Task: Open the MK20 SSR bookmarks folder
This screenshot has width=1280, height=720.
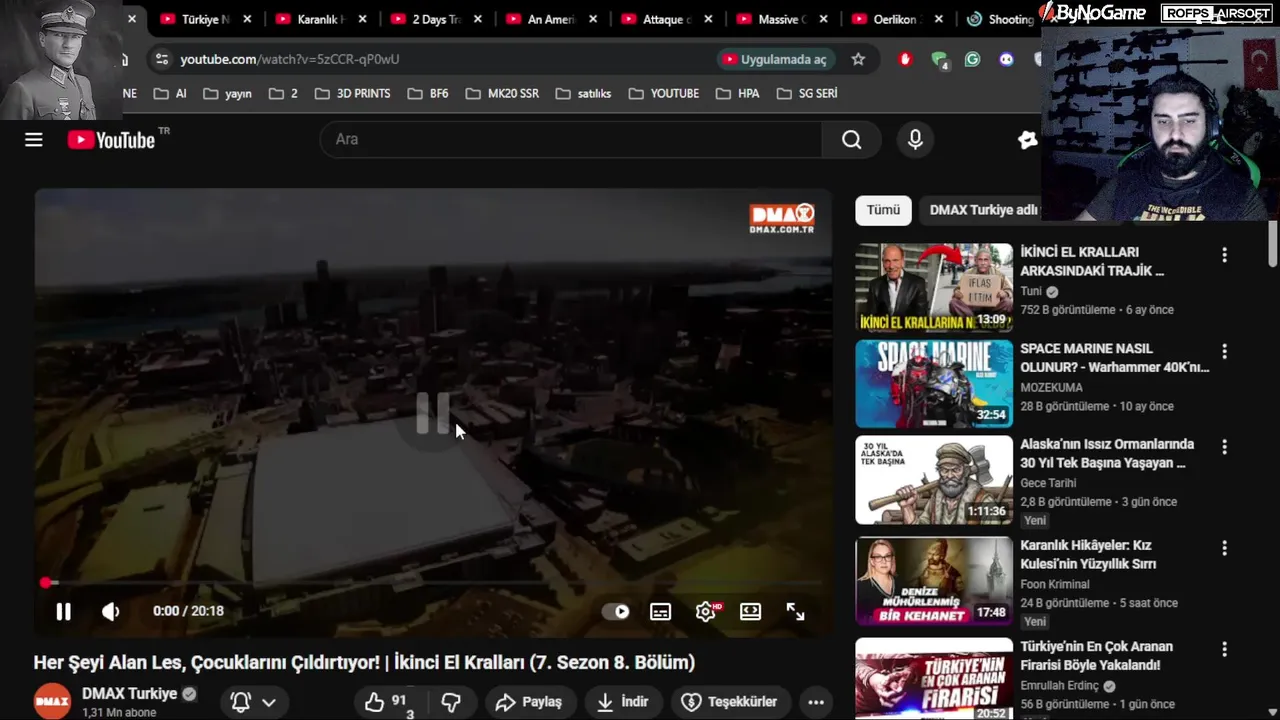Action: [501, 93]
